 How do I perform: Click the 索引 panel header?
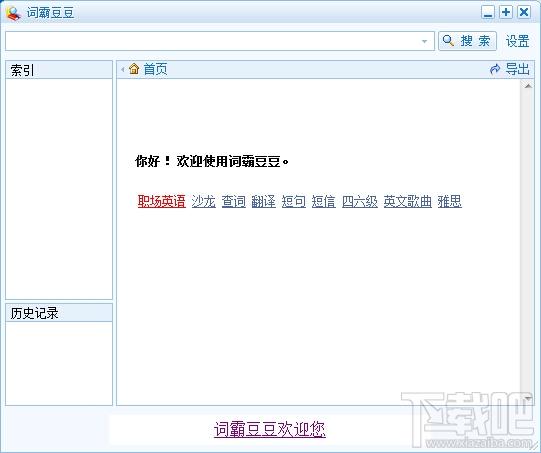(59, 70)
